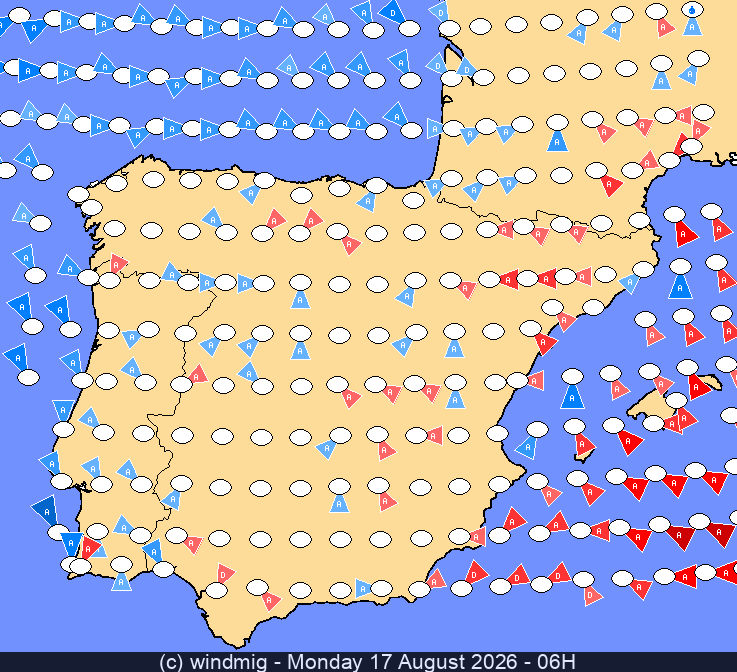The height and width of the screenshot is (672, 737).
Task: Click the red arrow marker over Menorca island
Action: [x=698, y=388]
